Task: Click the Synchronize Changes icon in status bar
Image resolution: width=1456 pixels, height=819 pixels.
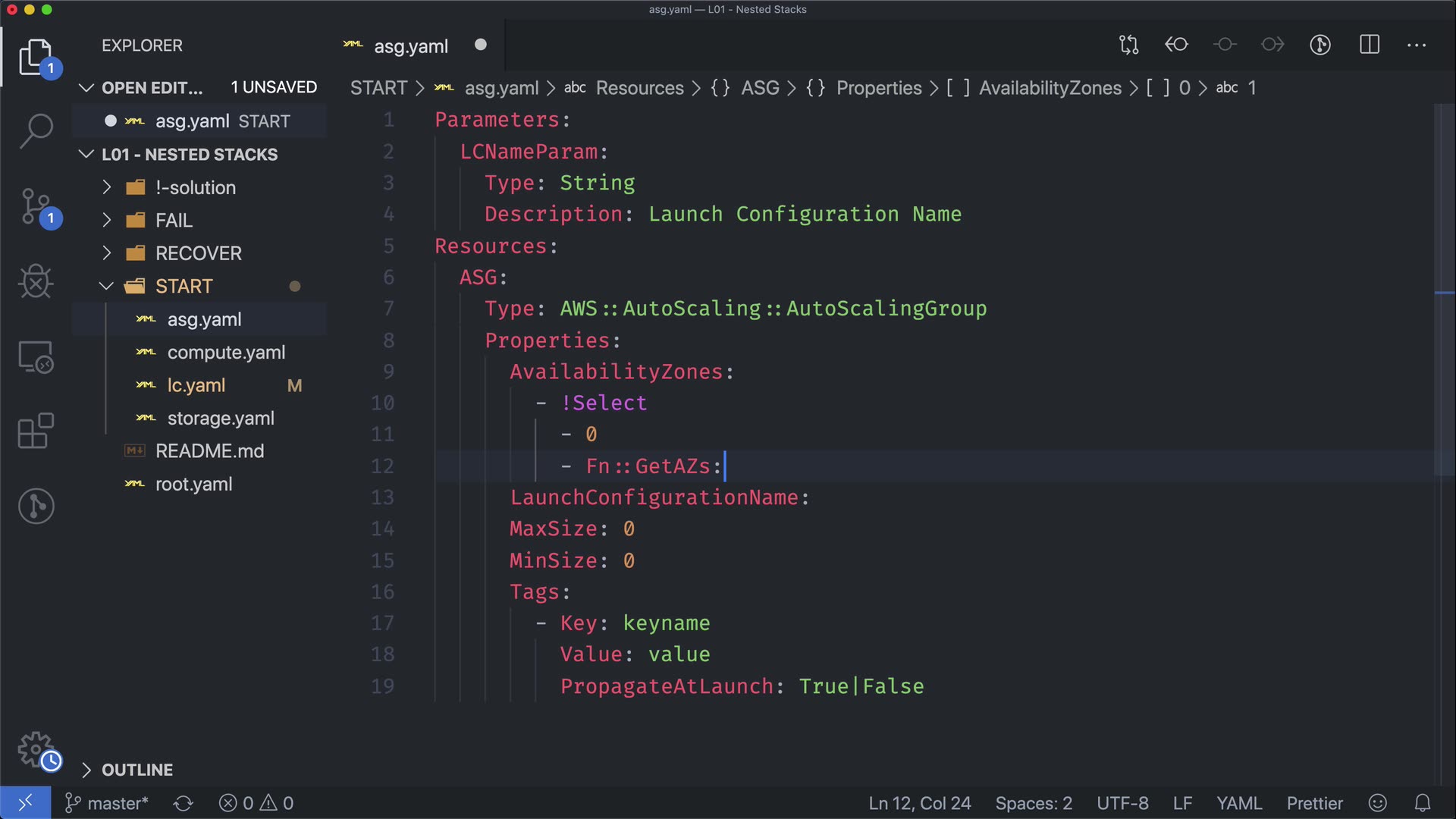Action: point(183,803)
